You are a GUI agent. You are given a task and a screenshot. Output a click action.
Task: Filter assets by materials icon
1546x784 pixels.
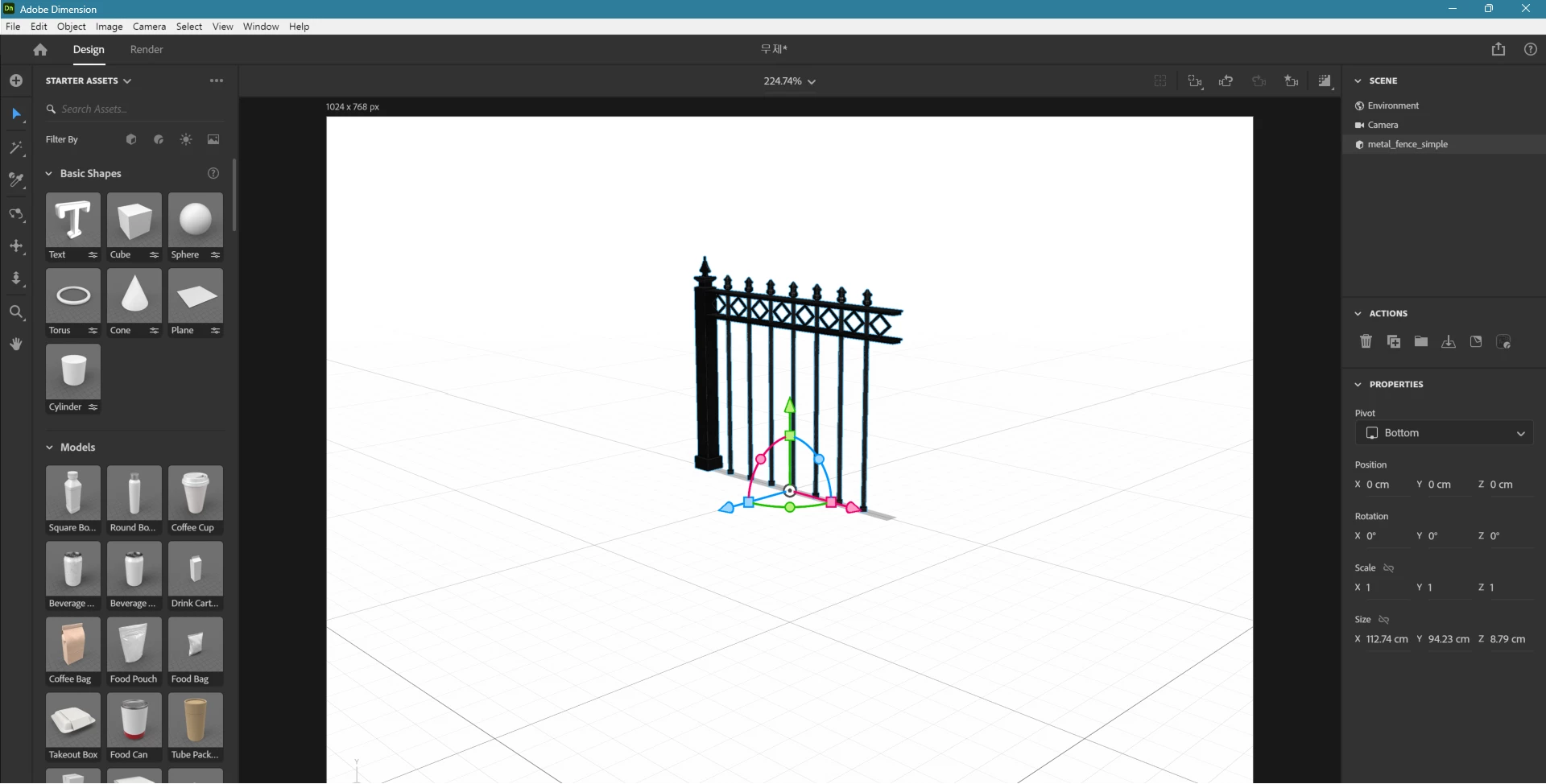tap(159, 139)
